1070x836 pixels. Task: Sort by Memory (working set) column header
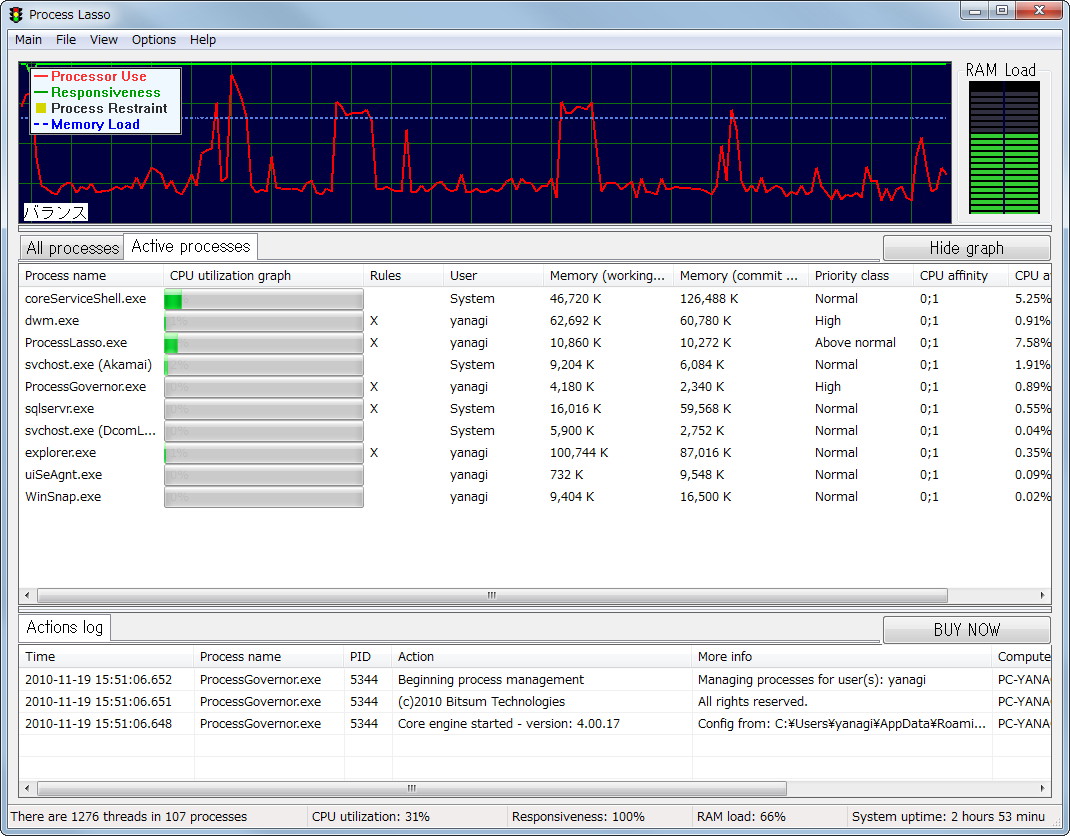click(x=608, y=276)
